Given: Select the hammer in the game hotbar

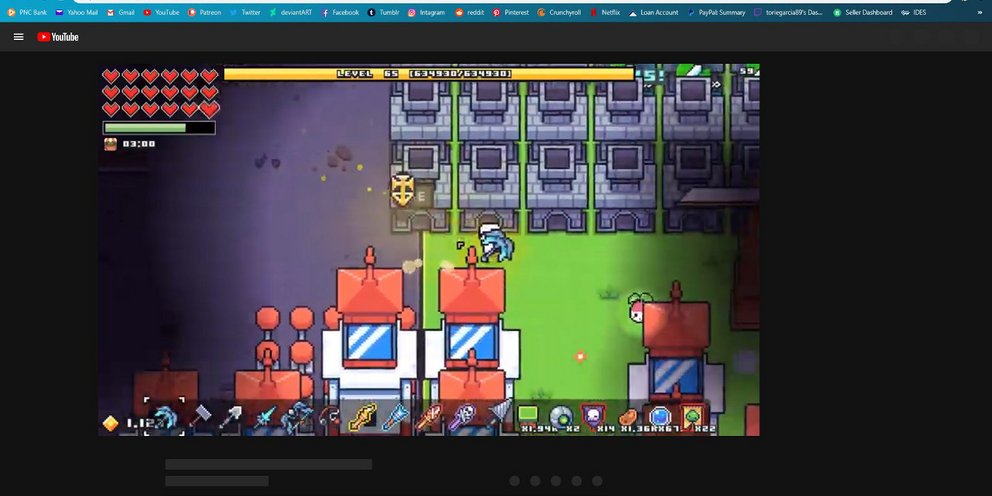Looking at the screenshot, I should [199, 416].
